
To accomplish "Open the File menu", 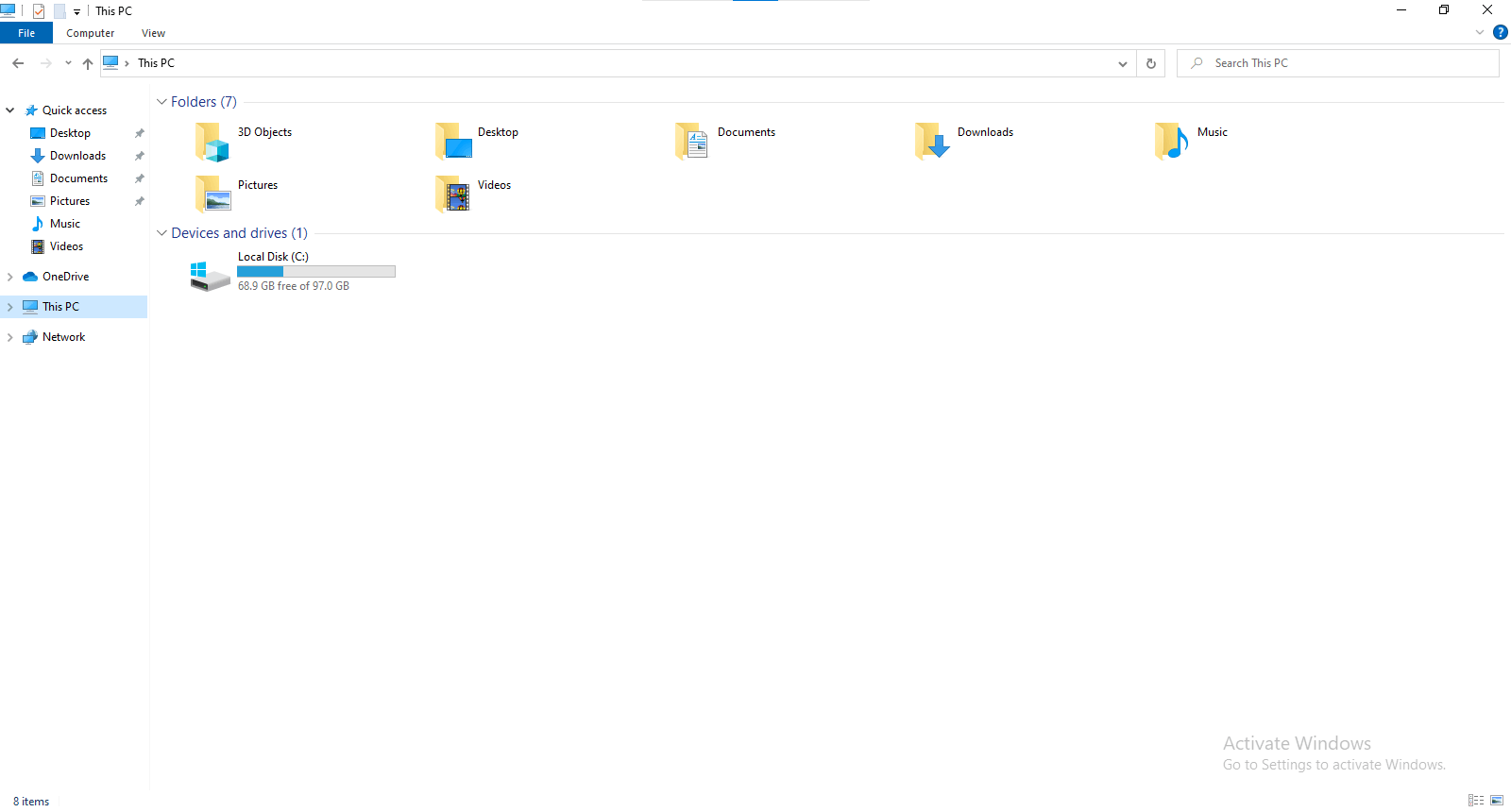I will point(26,33).
